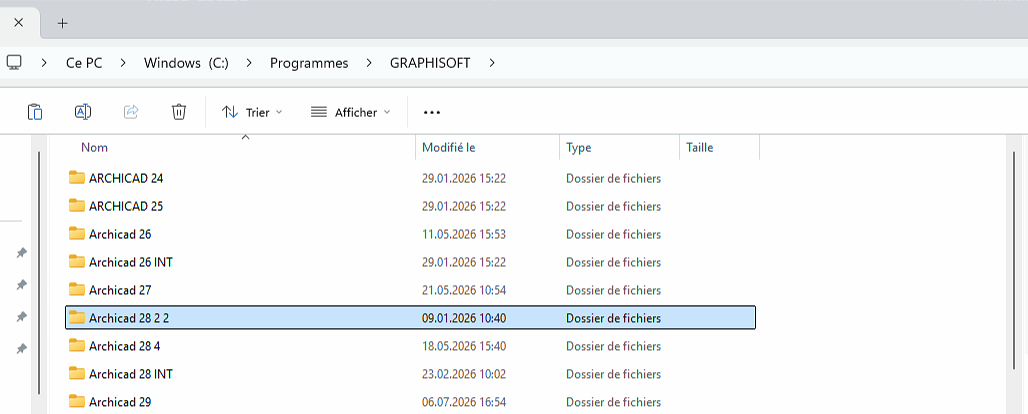Select the ARCHICAD 25 folder

(x=410, y=206)
